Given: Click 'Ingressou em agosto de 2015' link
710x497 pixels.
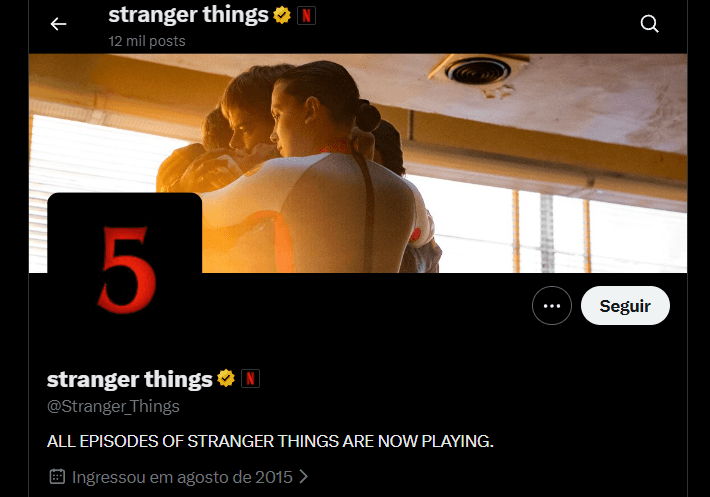Looking at the screenshot, I should pos(182,477).
